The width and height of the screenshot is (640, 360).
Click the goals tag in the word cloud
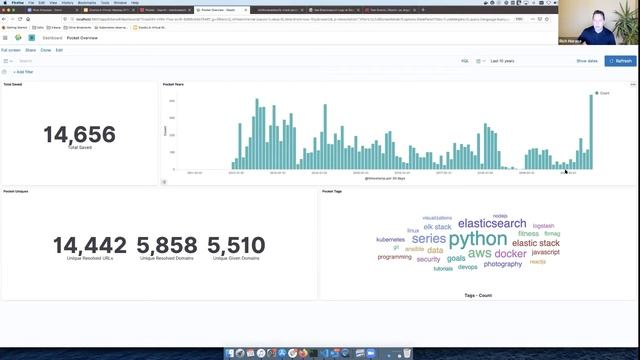[x=456, y=258]
